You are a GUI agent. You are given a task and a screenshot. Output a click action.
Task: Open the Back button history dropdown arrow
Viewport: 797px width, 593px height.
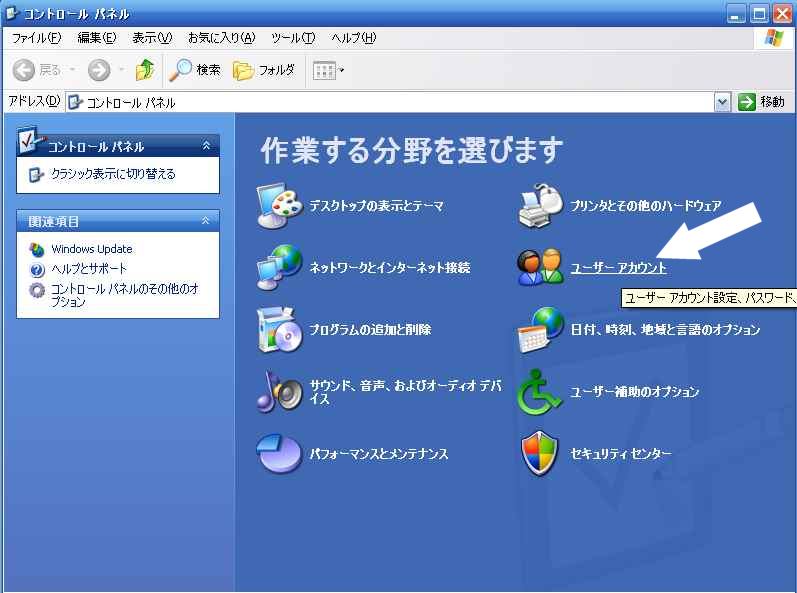coord(73,70)
